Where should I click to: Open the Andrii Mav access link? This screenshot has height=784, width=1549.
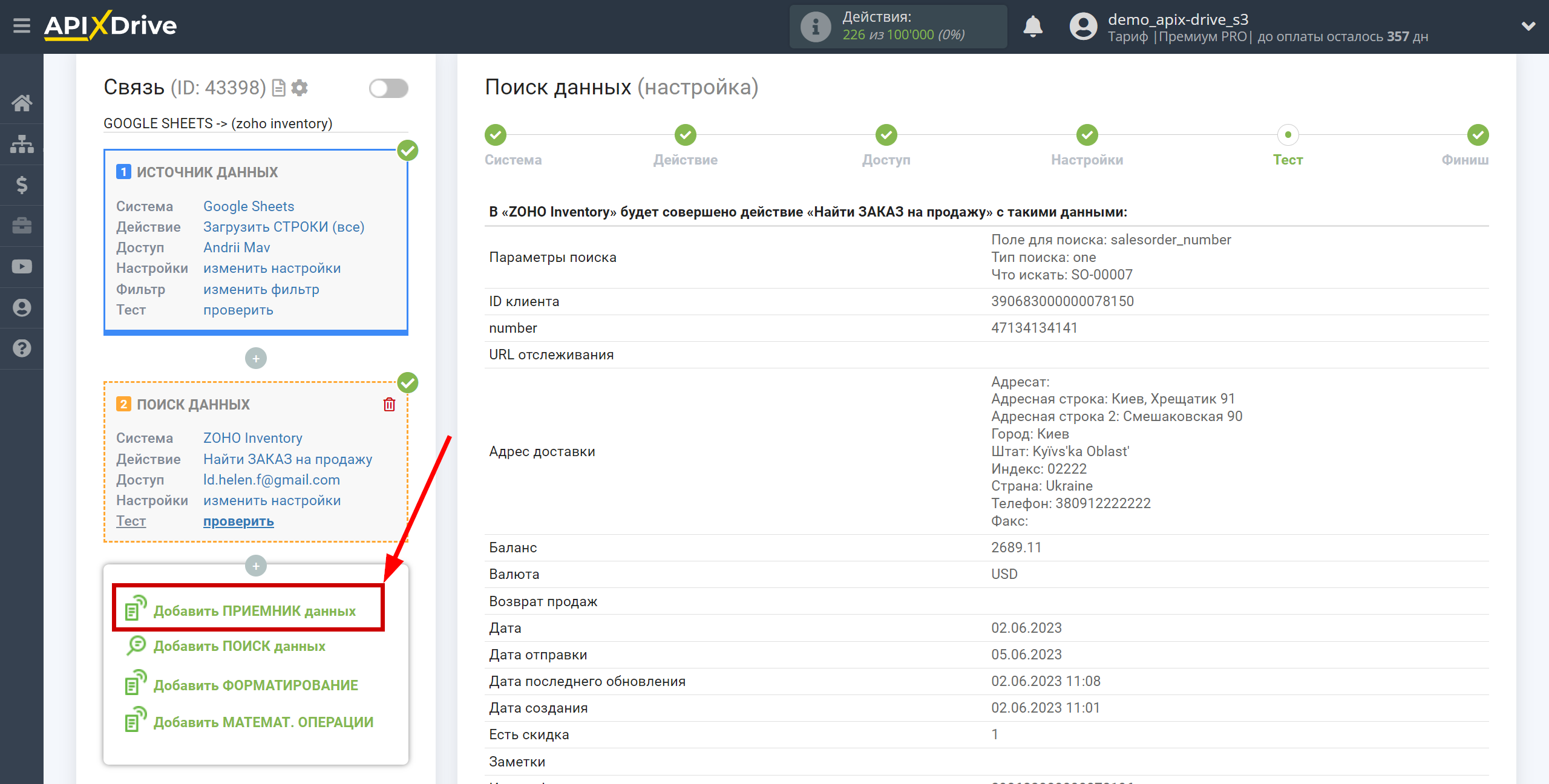click(x=237, y=247)
